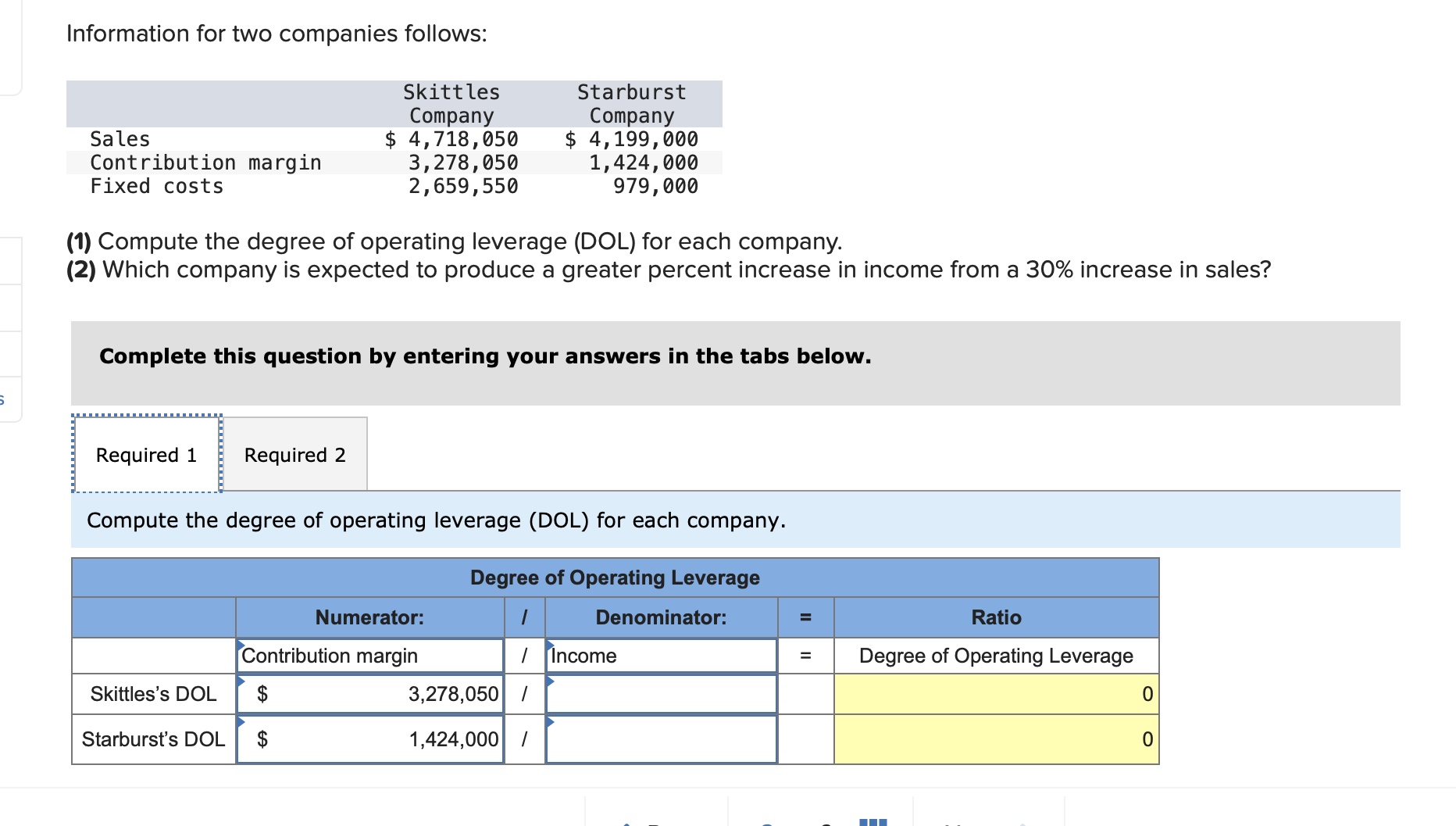1456x826 pixels.
Task: Select Starburst's DOL denominator input field
Action: click(661, 739)
